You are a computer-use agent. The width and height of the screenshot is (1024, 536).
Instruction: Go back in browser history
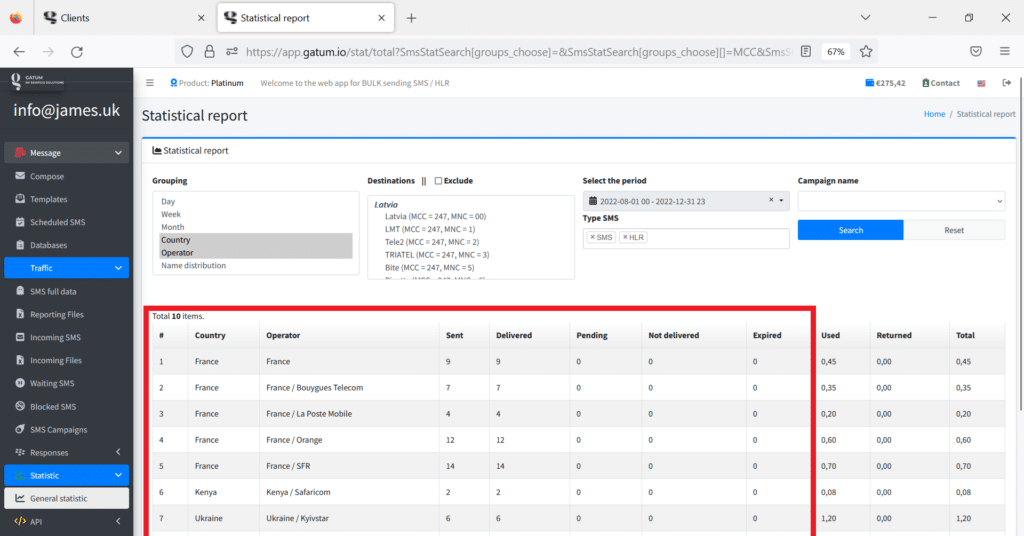tap(19, 52)
